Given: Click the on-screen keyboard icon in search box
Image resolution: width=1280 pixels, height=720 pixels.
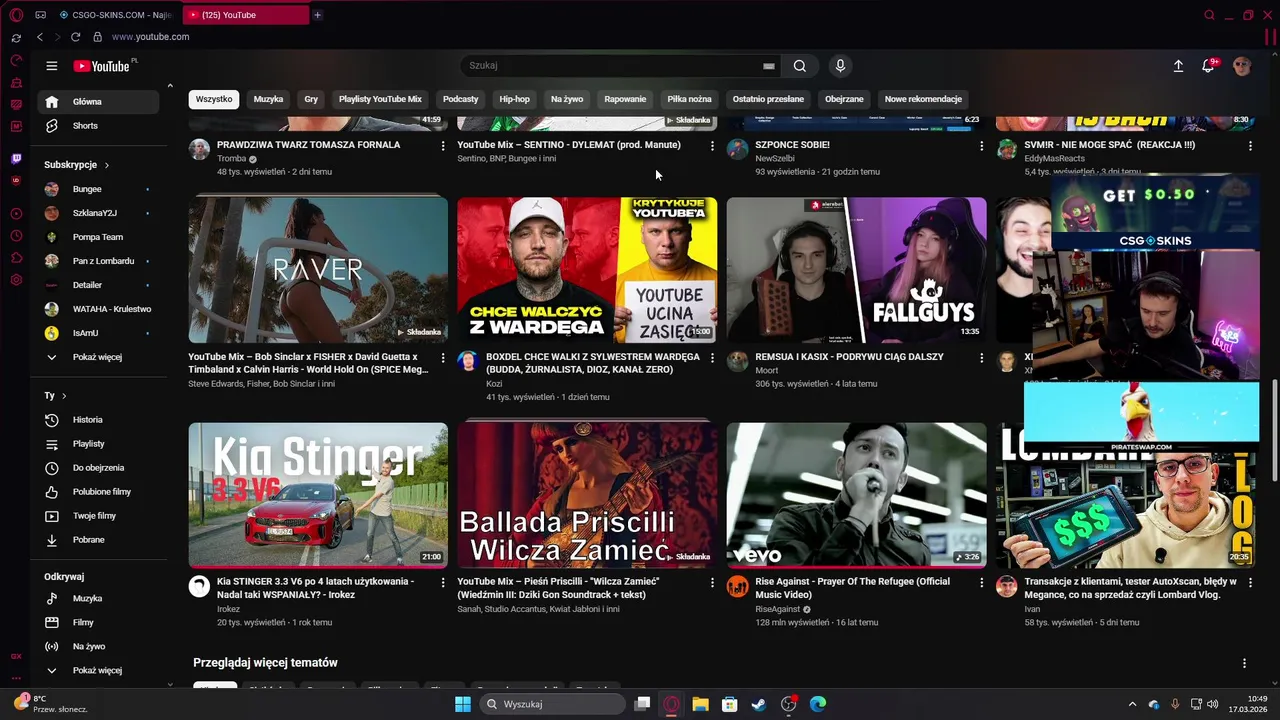Looking at the screenshot, I should 768,66.
